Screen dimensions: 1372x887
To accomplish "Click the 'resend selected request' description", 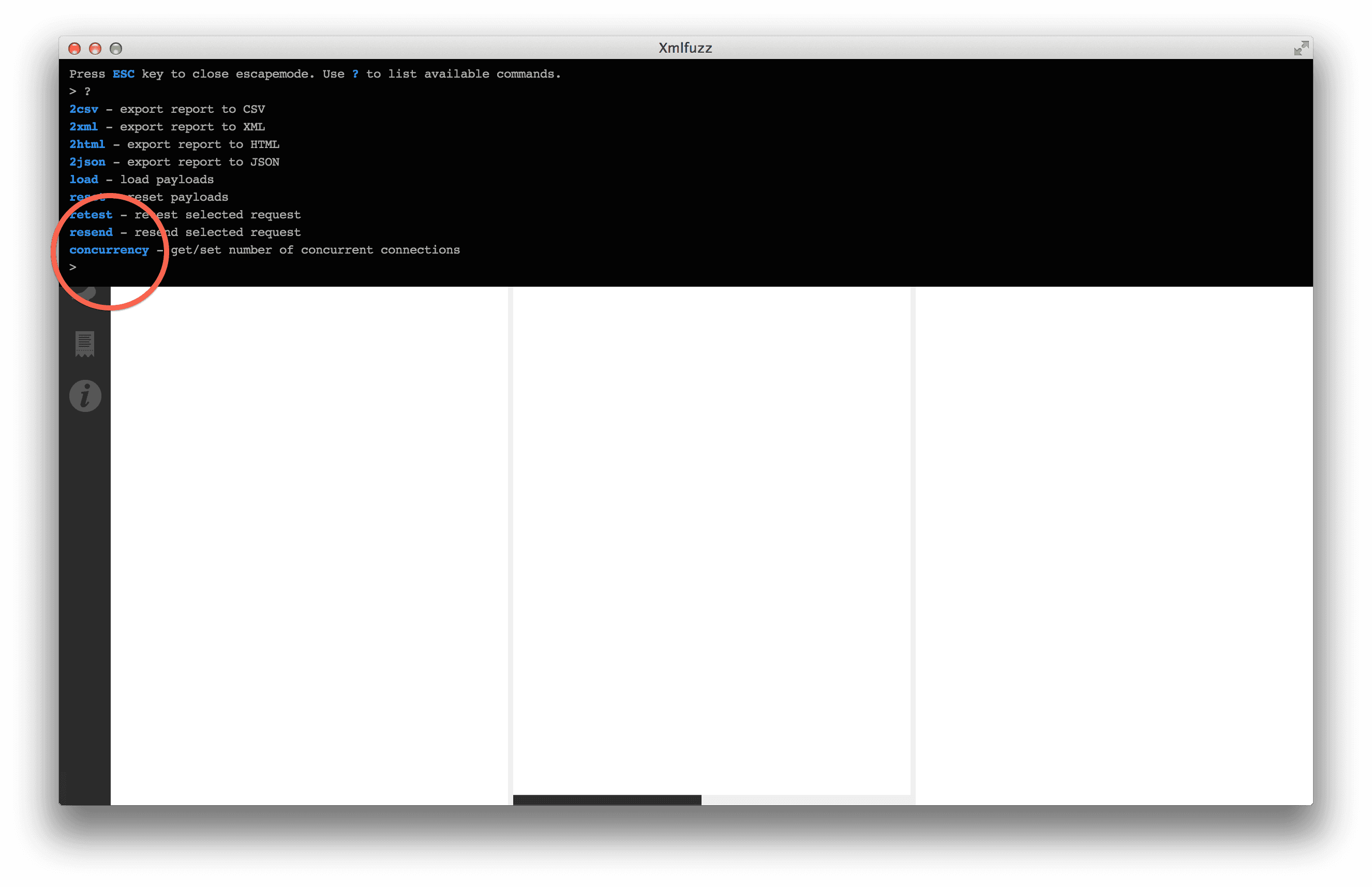I will 218,232.
